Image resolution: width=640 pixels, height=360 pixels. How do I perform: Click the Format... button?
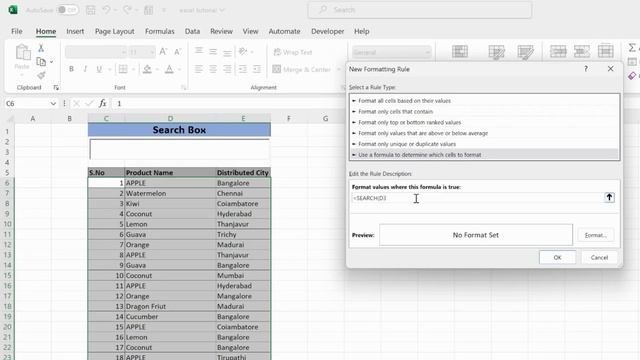click(596, 235)
